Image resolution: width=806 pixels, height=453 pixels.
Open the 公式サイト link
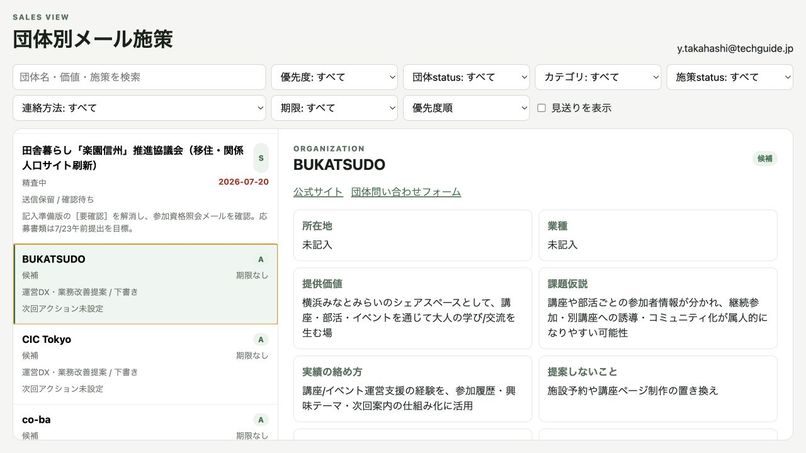tap(318, 192)
